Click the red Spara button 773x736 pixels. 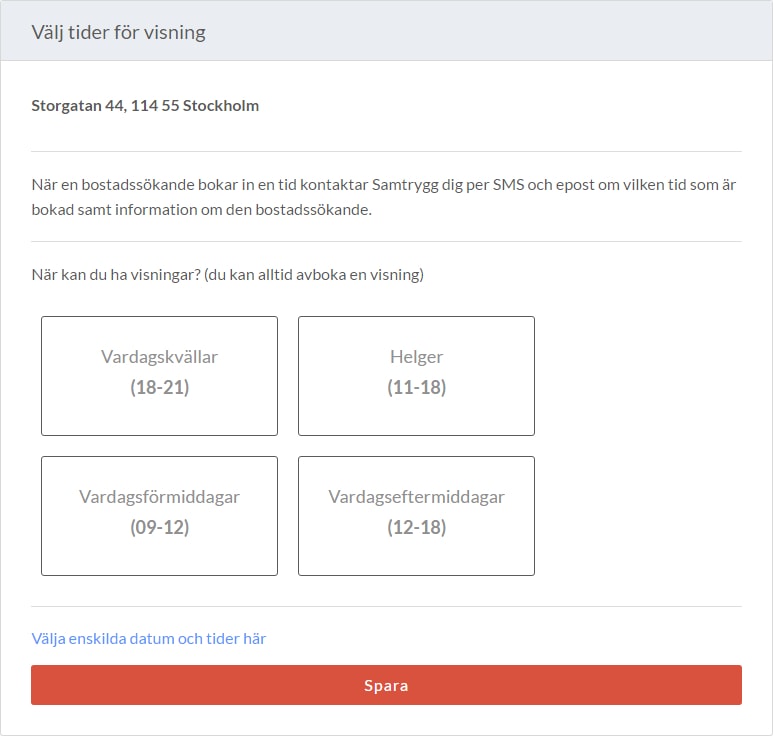(x=386, y=685)
